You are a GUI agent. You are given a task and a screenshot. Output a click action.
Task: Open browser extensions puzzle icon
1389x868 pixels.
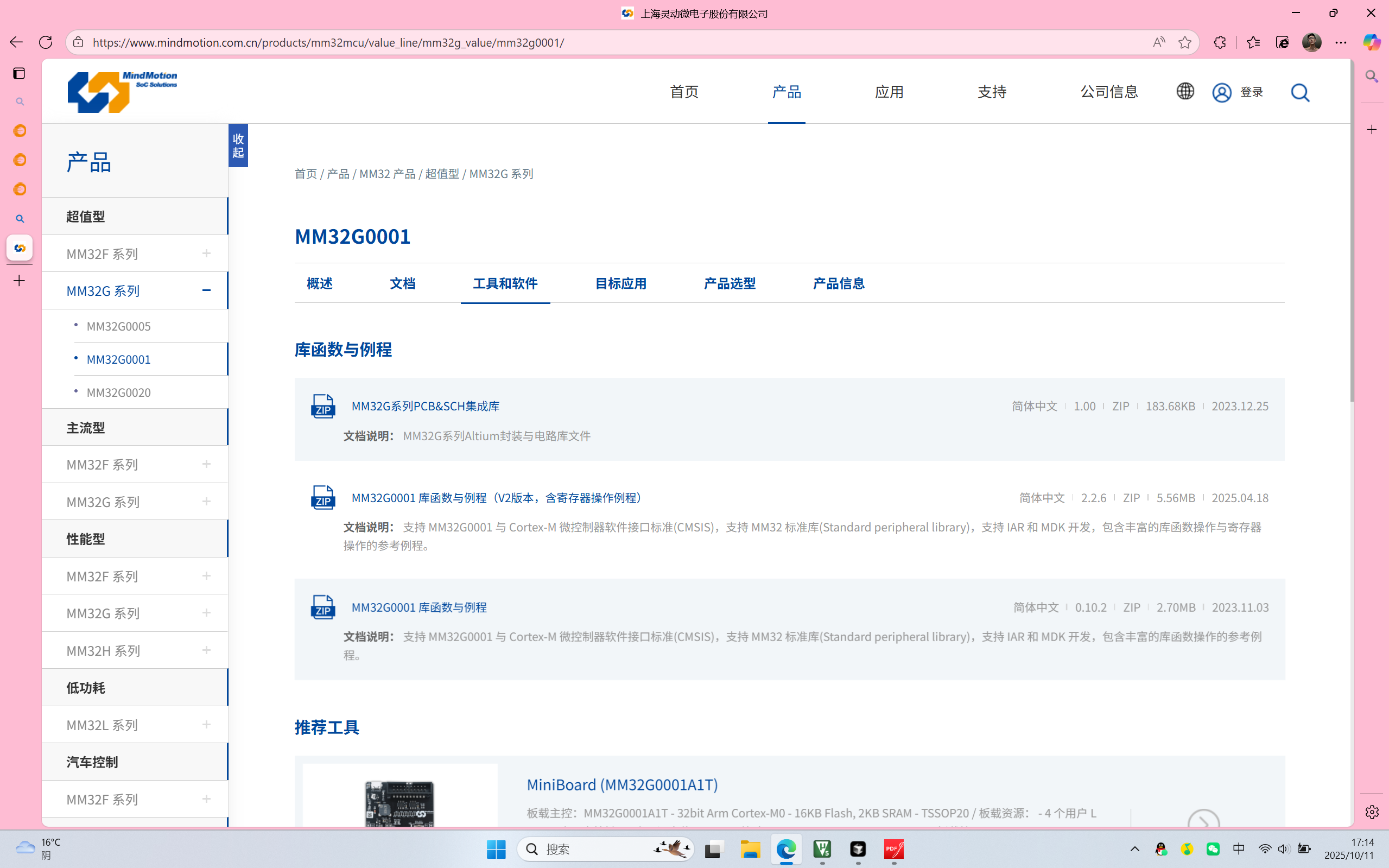coord(1220,42)
